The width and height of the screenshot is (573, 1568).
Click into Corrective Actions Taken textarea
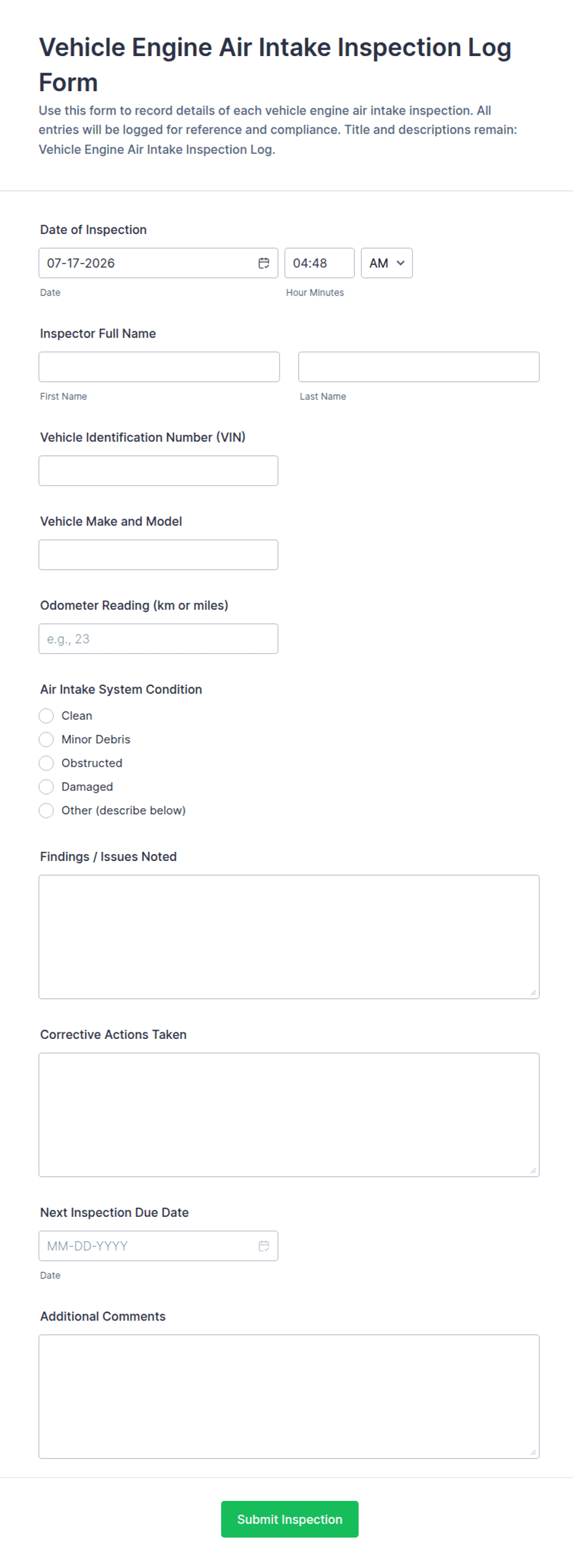tap(289, 1115)
